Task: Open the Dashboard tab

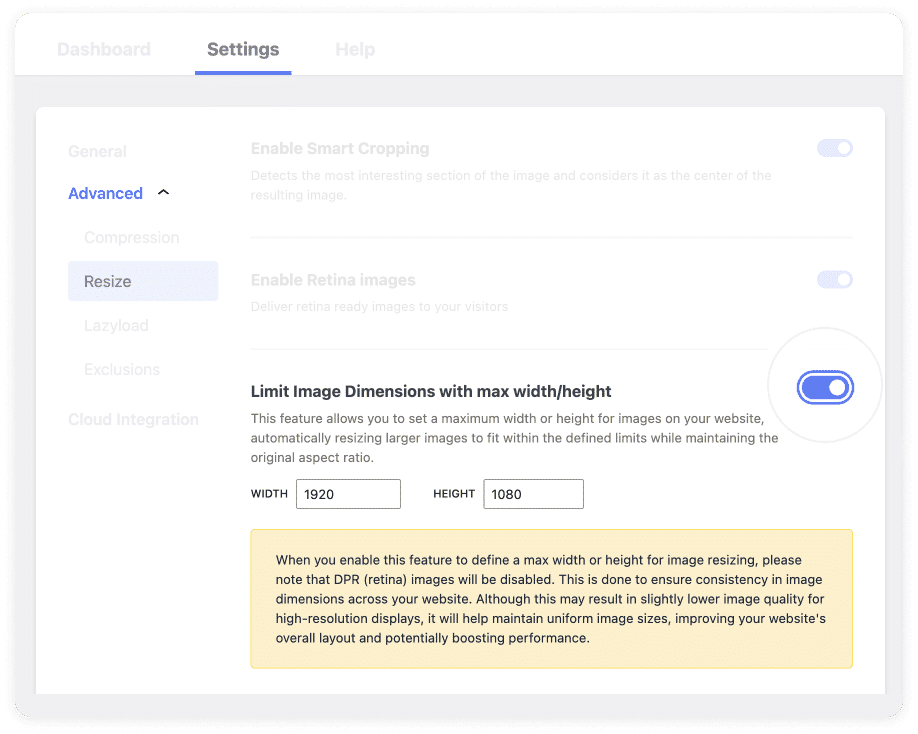Action: [x=104, y=49]
